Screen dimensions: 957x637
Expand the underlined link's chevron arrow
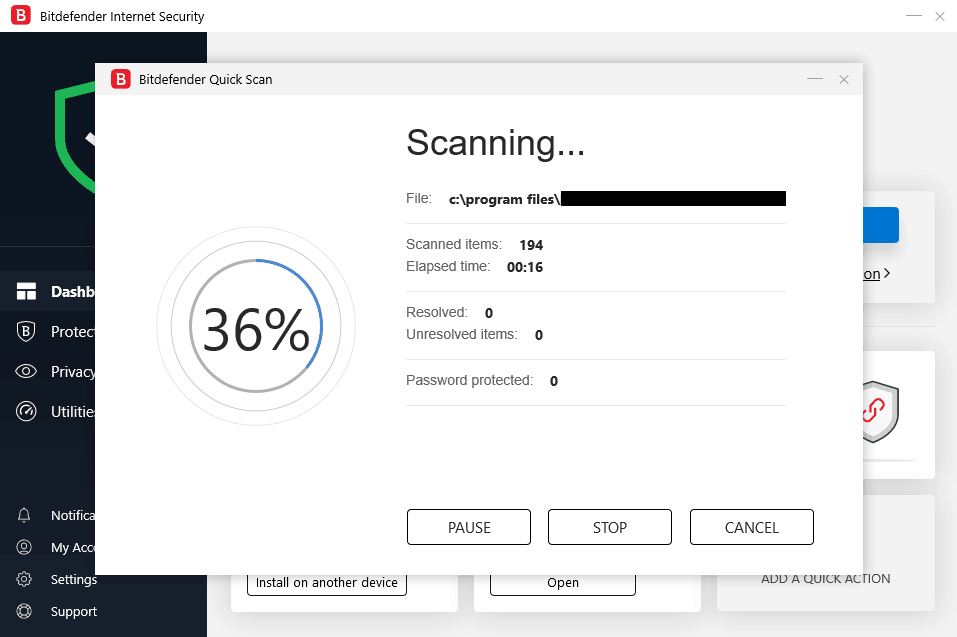[888, 273]
